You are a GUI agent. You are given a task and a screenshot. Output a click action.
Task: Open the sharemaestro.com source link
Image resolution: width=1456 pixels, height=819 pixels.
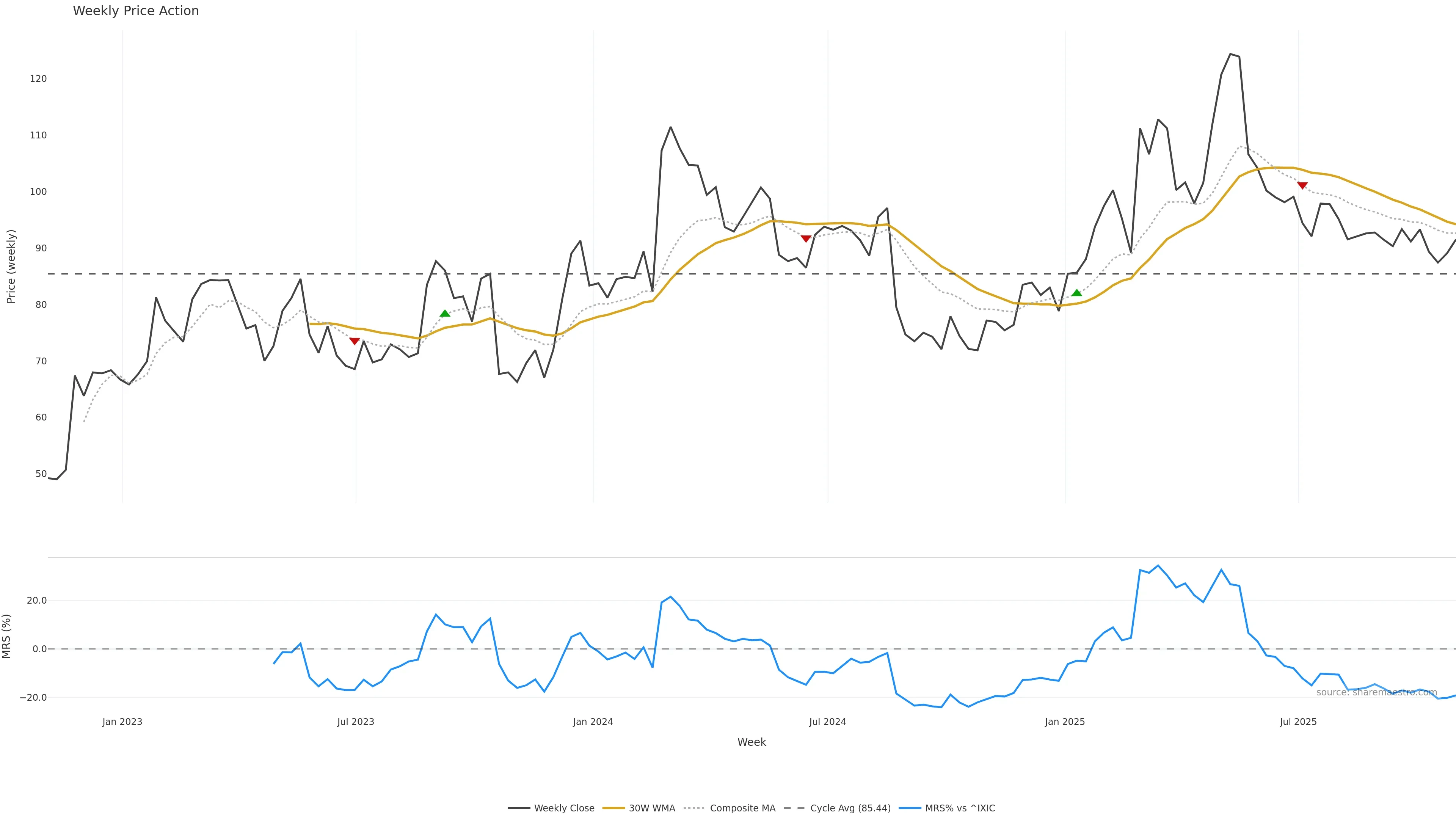click(1376, 692)
